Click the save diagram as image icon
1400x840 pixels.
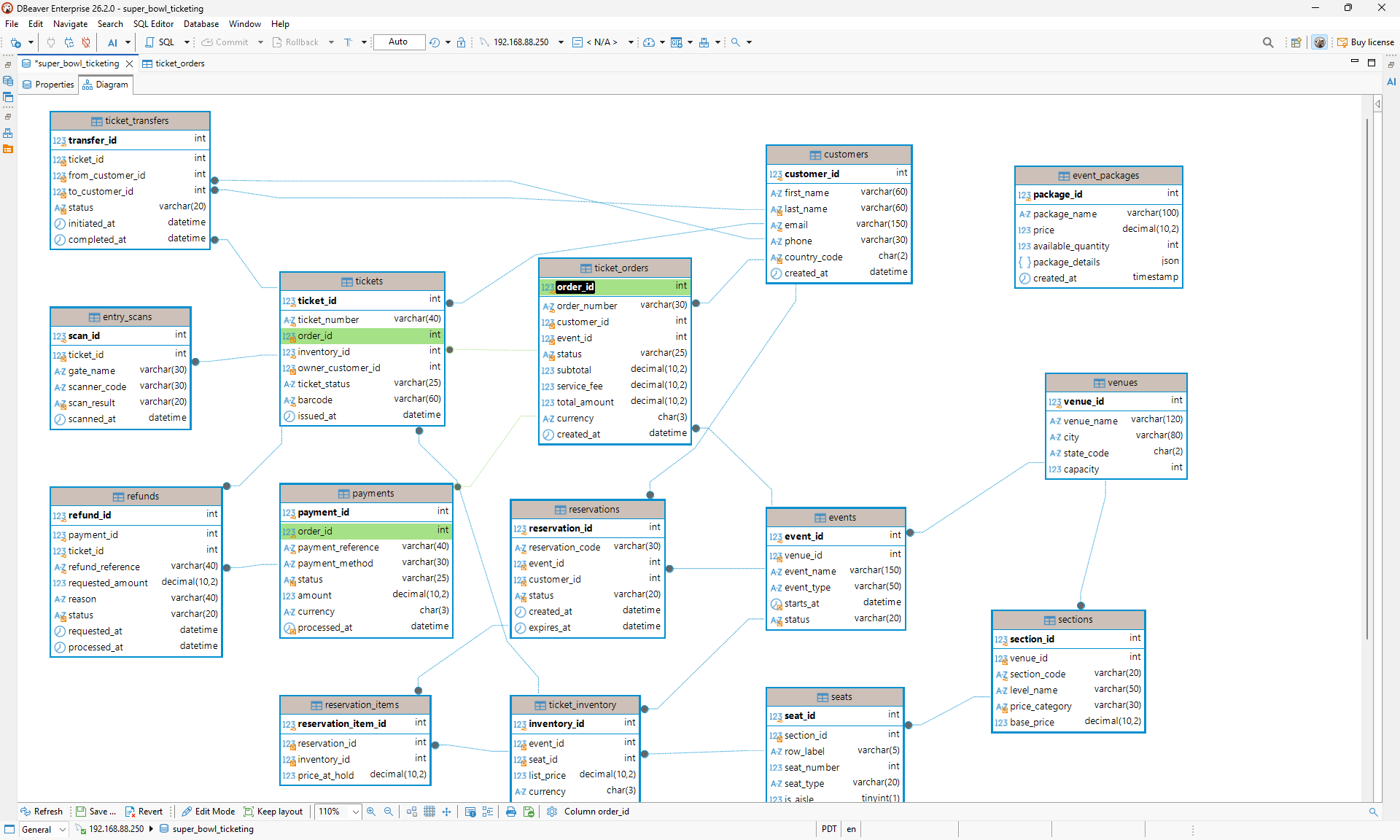(529, 812)
